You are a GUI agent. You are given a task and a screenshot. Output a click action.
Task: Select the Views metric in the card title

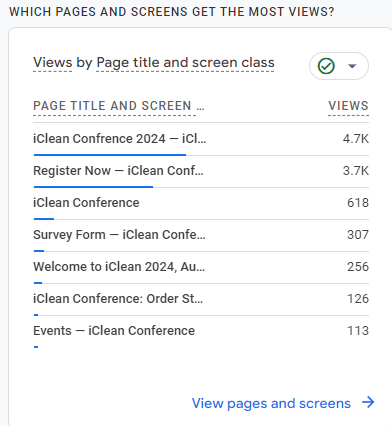click(x=53, y=63)
